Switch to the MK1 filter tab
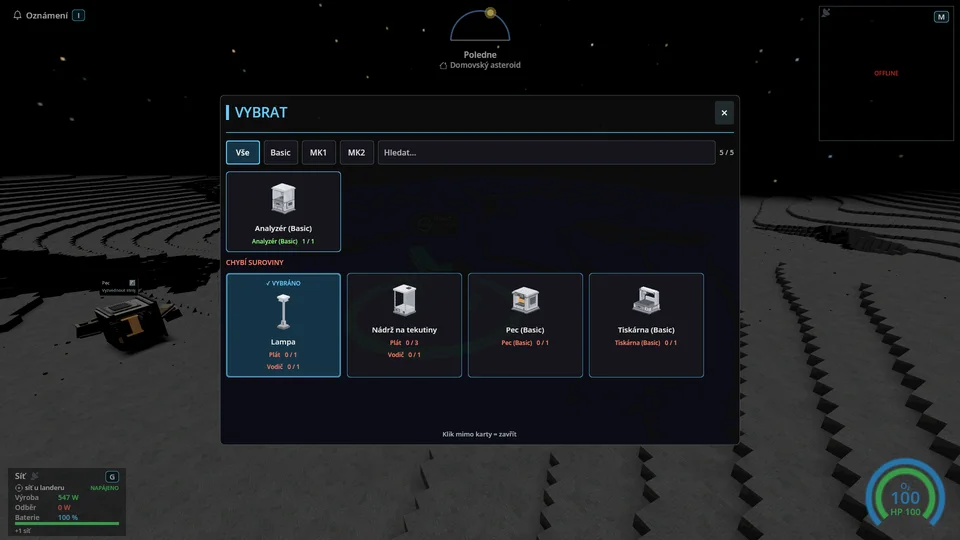The width and height of the screenshot is (960, 540). (x=318, y=152)
